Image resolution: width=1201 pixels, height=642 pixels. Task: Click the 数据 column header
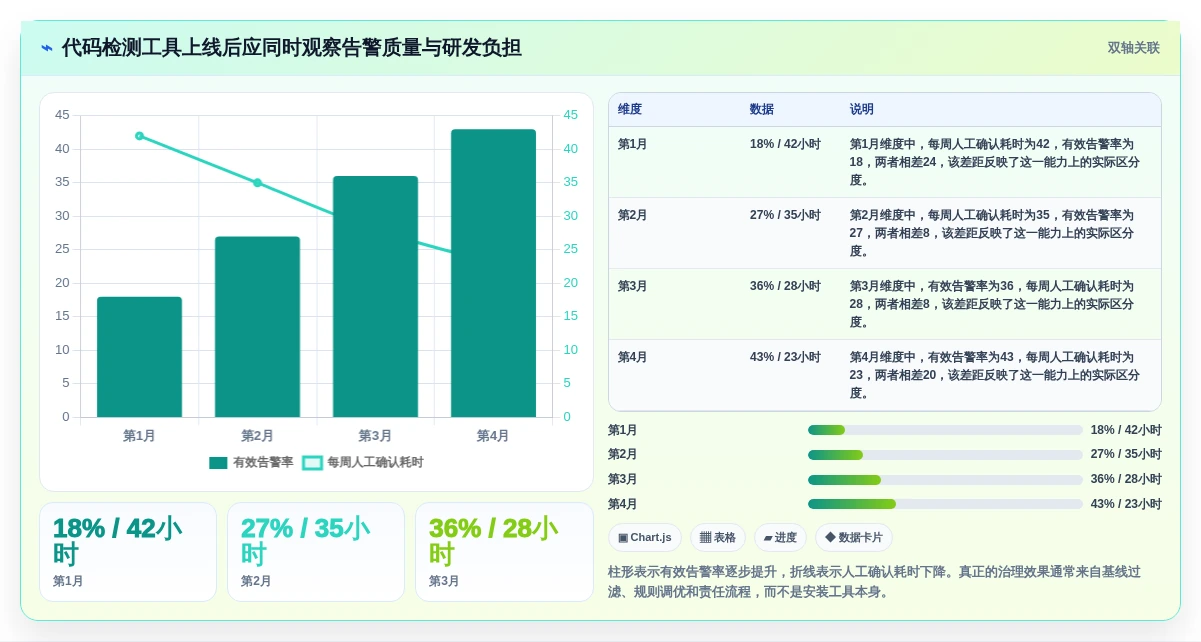(762, 109)
